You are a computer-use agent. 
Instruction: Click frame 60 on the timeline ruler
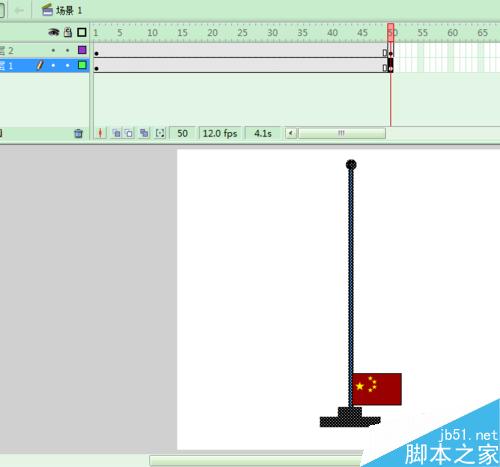(x=452, y=33)
